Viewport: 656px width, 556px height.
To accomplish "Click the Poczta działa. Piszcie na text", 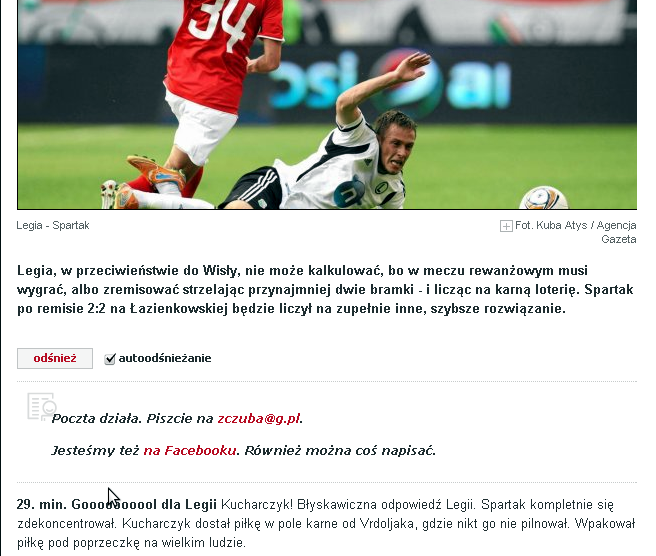I will pos(133,418).
